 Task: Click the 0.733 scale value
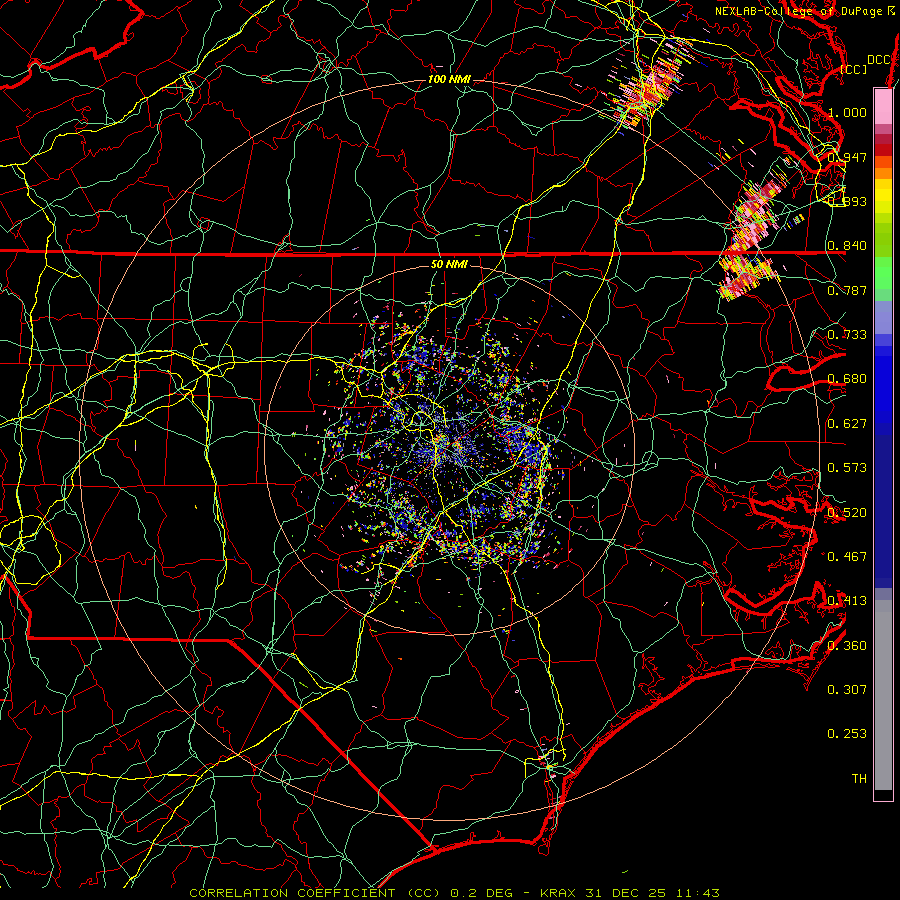pos(847,335)
